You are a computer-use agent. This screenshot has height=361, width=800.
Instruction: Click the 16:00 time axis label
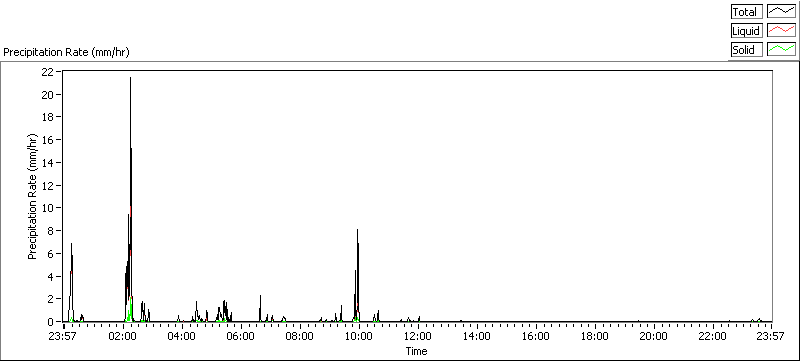[536, 336]
